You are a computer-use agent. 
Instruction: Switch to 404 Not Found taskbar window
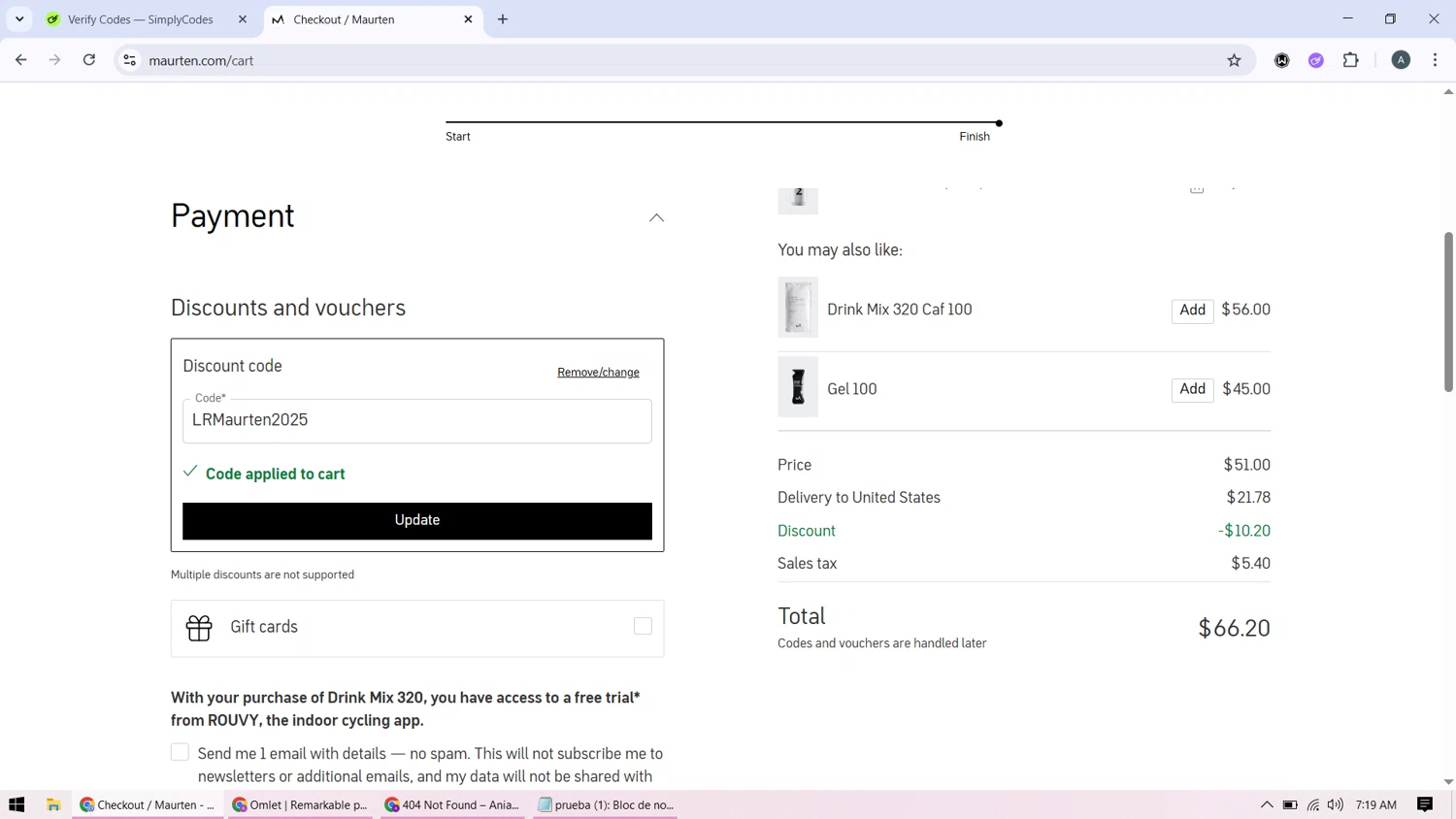pyautogui.click(x=452, y=804)
